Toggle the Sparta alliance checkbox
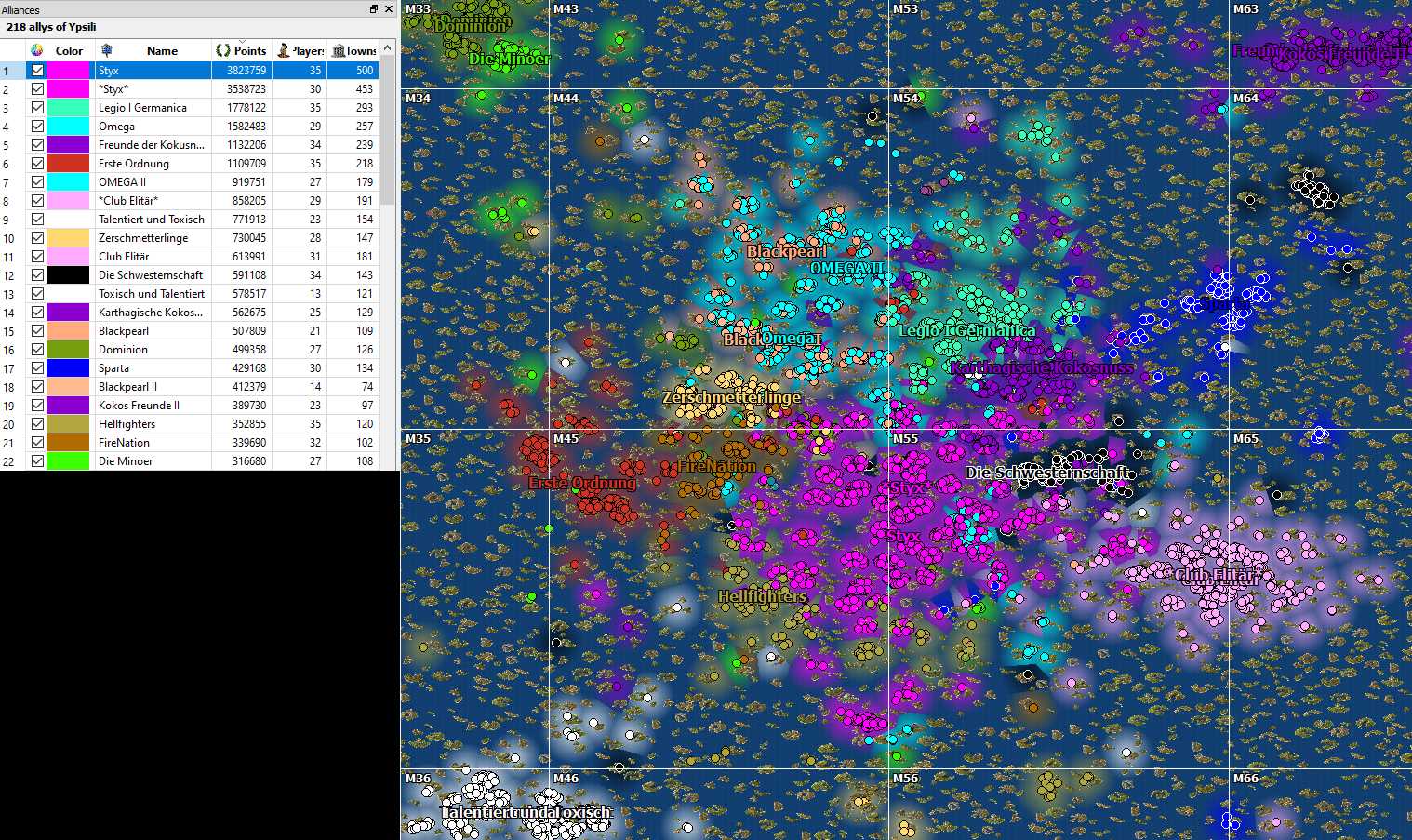The image size is (1412, 840). [x=37, y=368]
